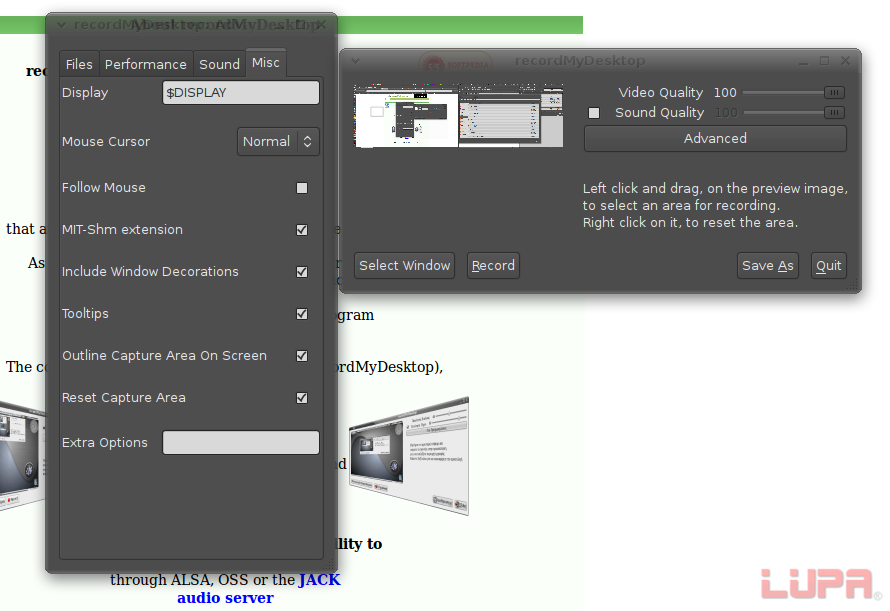Open the recordMyDesktop main window menu arrow
Viewport: 890px width, 611px height.
[355, 61]
